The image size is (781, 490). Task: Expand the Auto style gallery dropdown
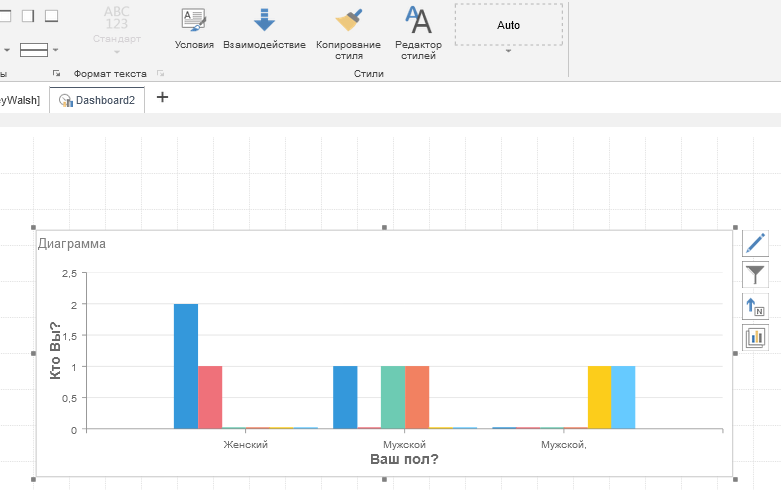[x=508, y=52]
